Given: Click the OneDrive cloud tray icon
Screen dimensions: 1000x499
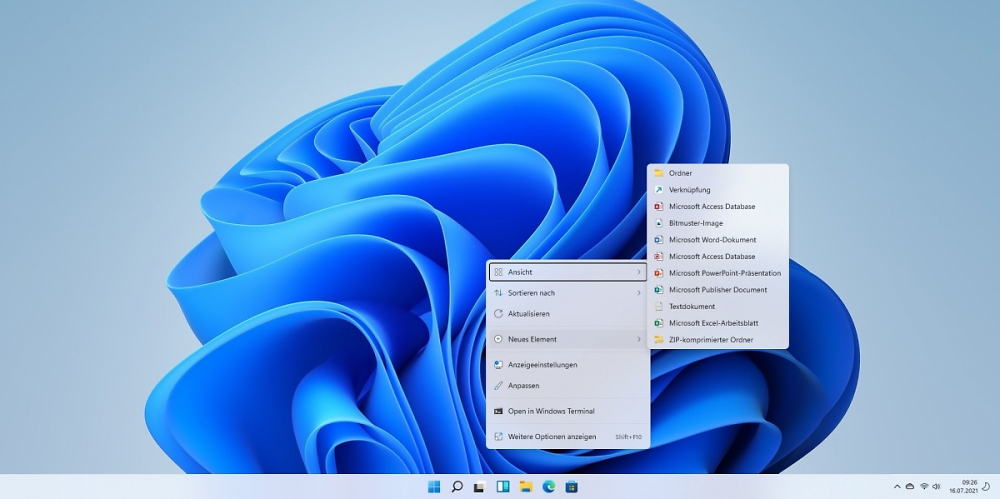Looking at the screenshot, I should click(x=910, y=487).
